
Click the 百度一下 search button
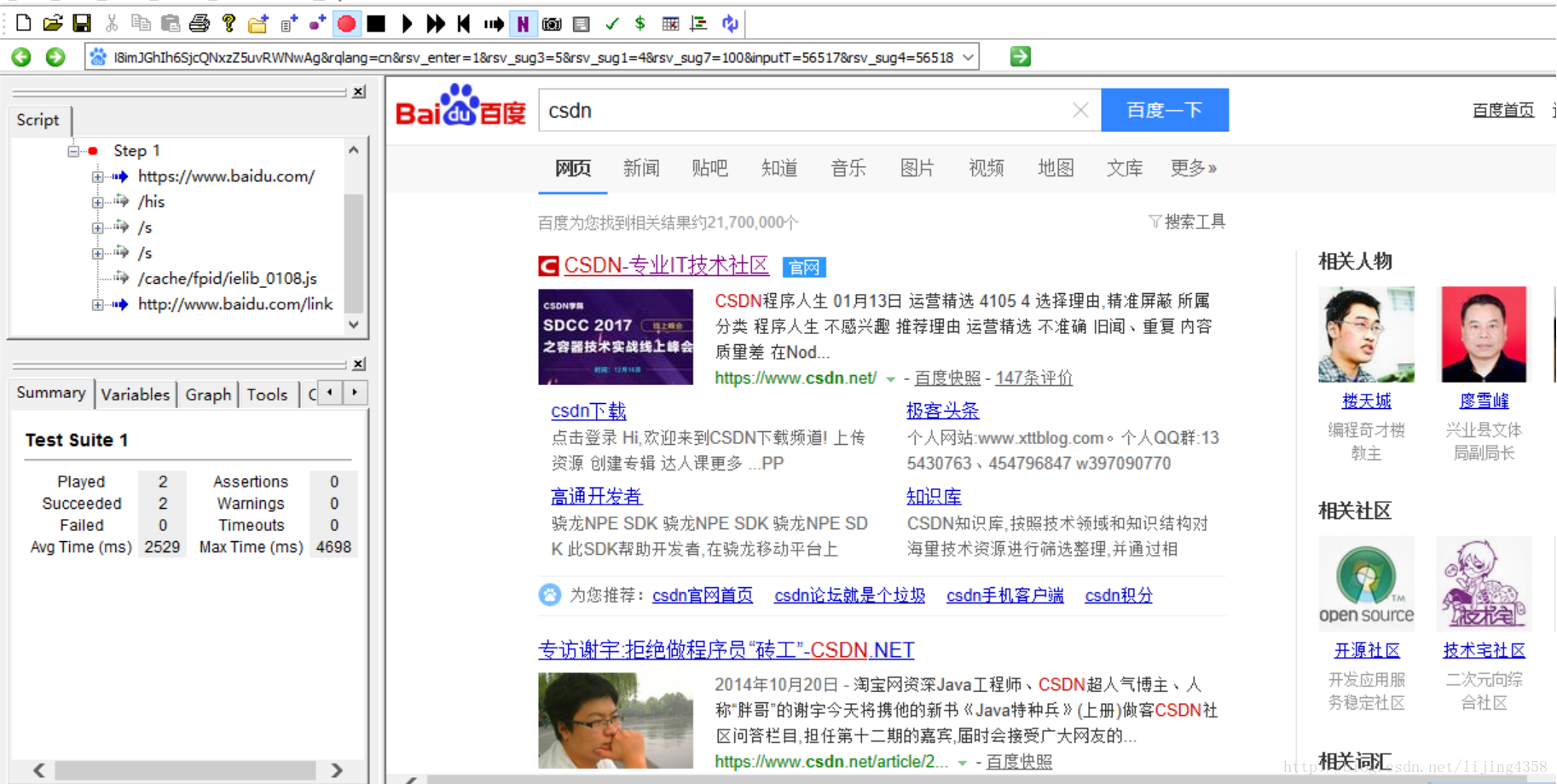coord(1165,110)
